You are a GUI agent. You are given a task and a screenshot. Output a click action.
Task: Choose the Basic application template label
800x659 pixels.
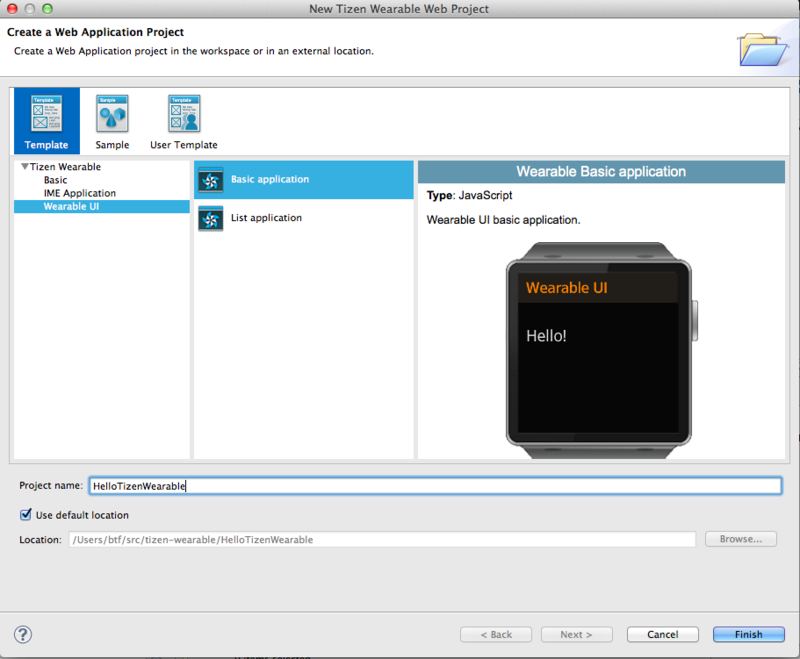click(270, 179)
